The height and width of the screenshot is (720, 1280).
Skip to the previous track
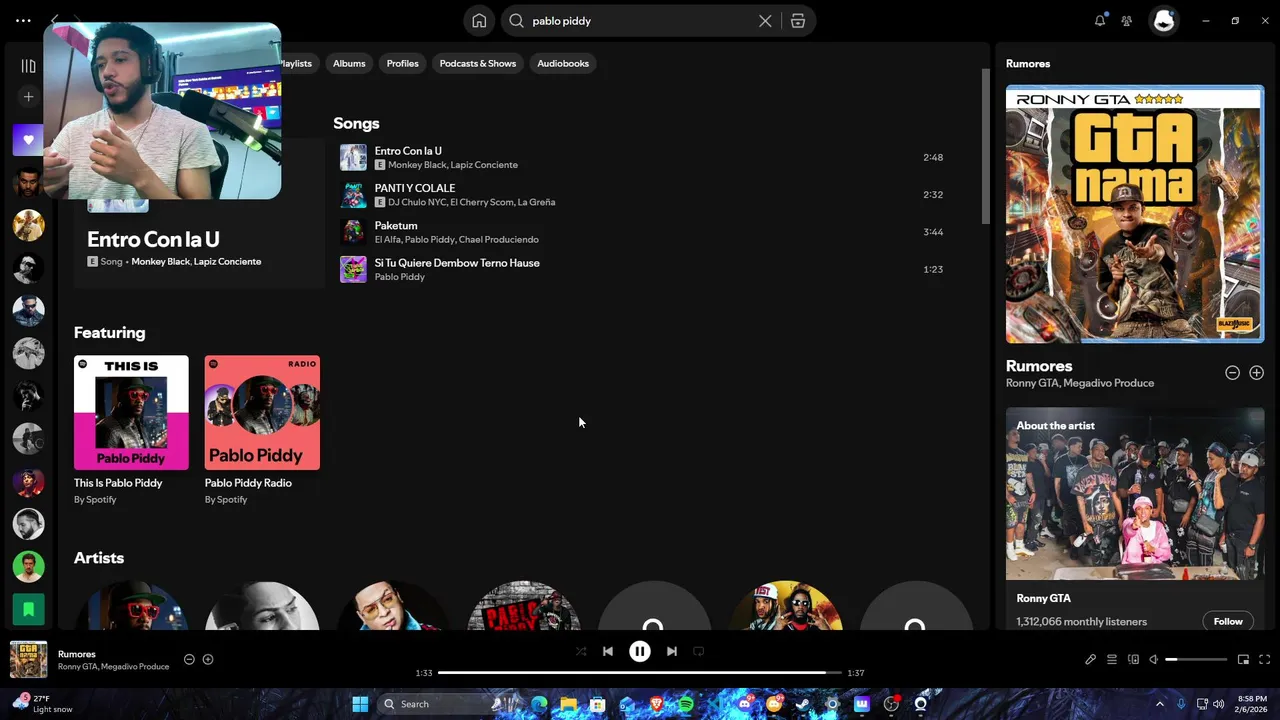coord(608,651)
